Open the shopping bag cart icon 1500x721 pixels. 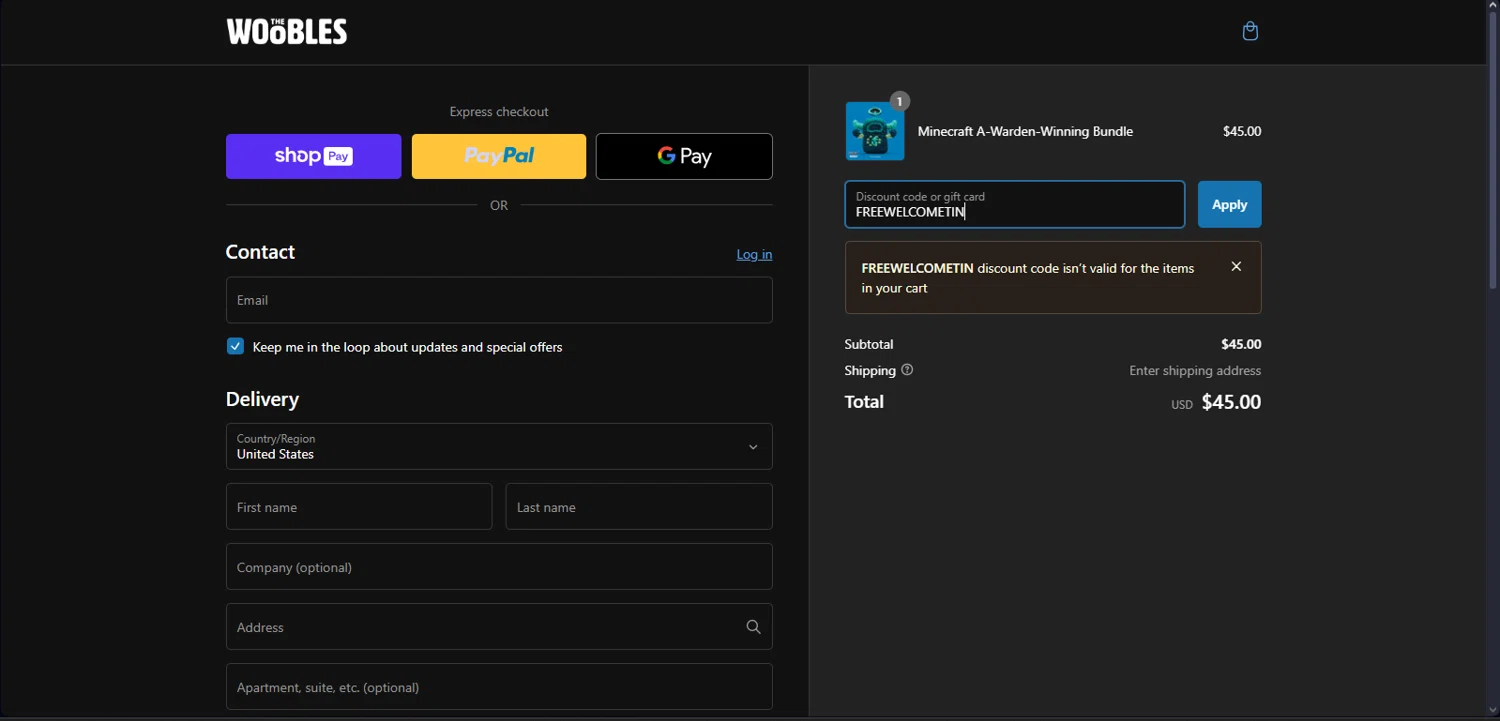click(x=1249, y=32)
